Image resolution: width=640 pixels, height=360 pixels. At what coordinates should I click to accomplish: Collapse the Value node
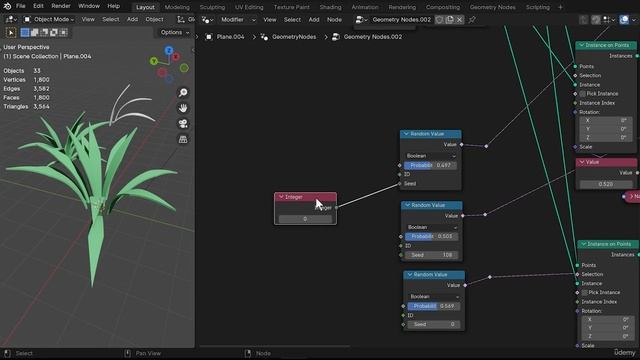[582, 162]
